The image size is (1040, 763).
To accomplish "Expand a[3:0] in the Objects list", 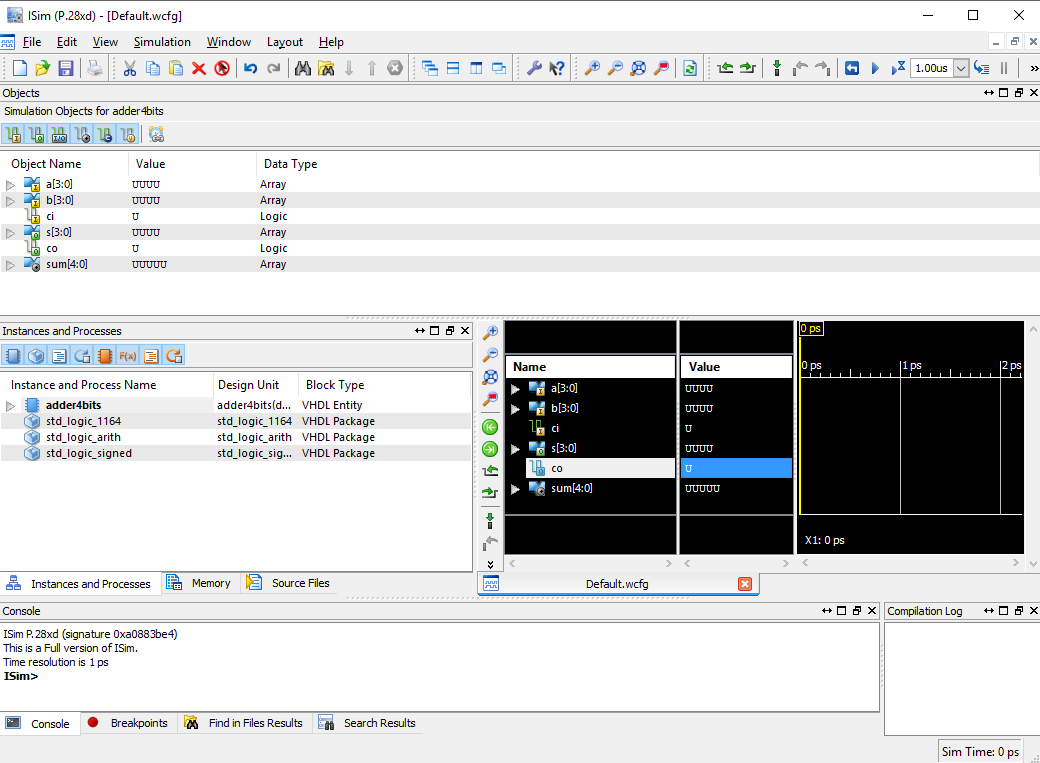I will pos(10,185).
